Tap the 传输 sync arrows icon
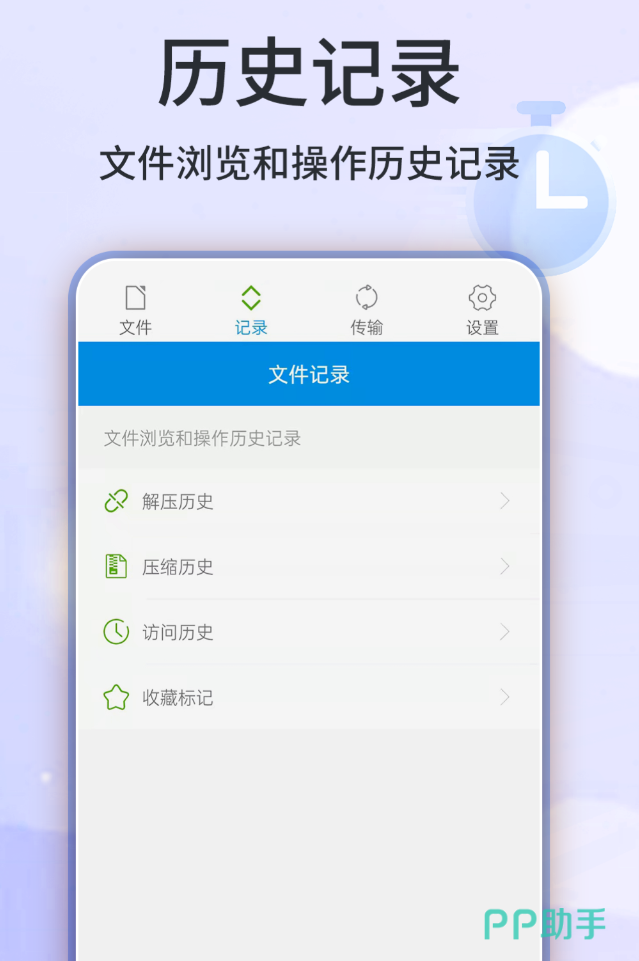This screenshot has width=639, height=961. click(366, 298)
